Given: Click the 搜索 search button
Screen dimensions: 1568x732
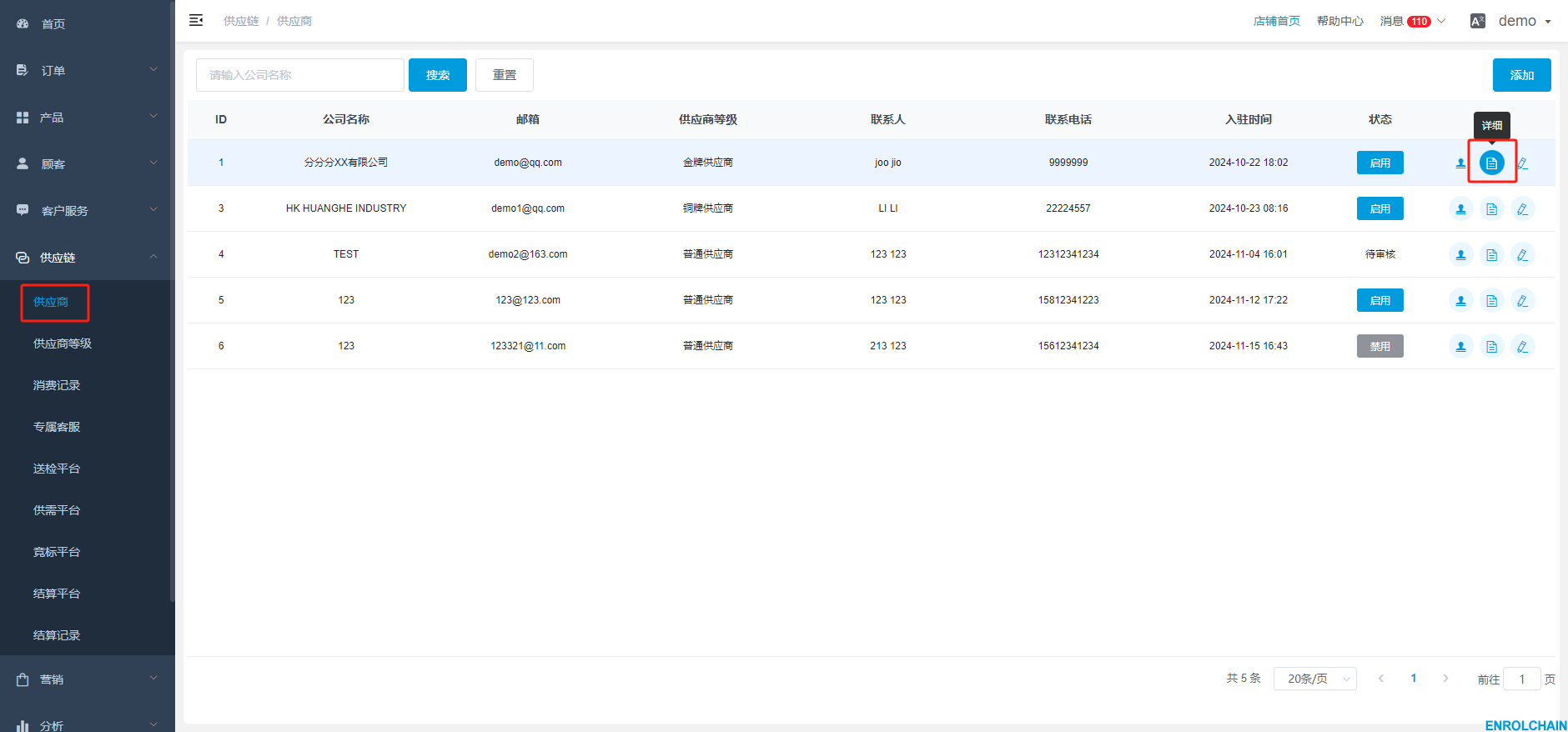Looking at the screenshot, I should tap(438, 75).
